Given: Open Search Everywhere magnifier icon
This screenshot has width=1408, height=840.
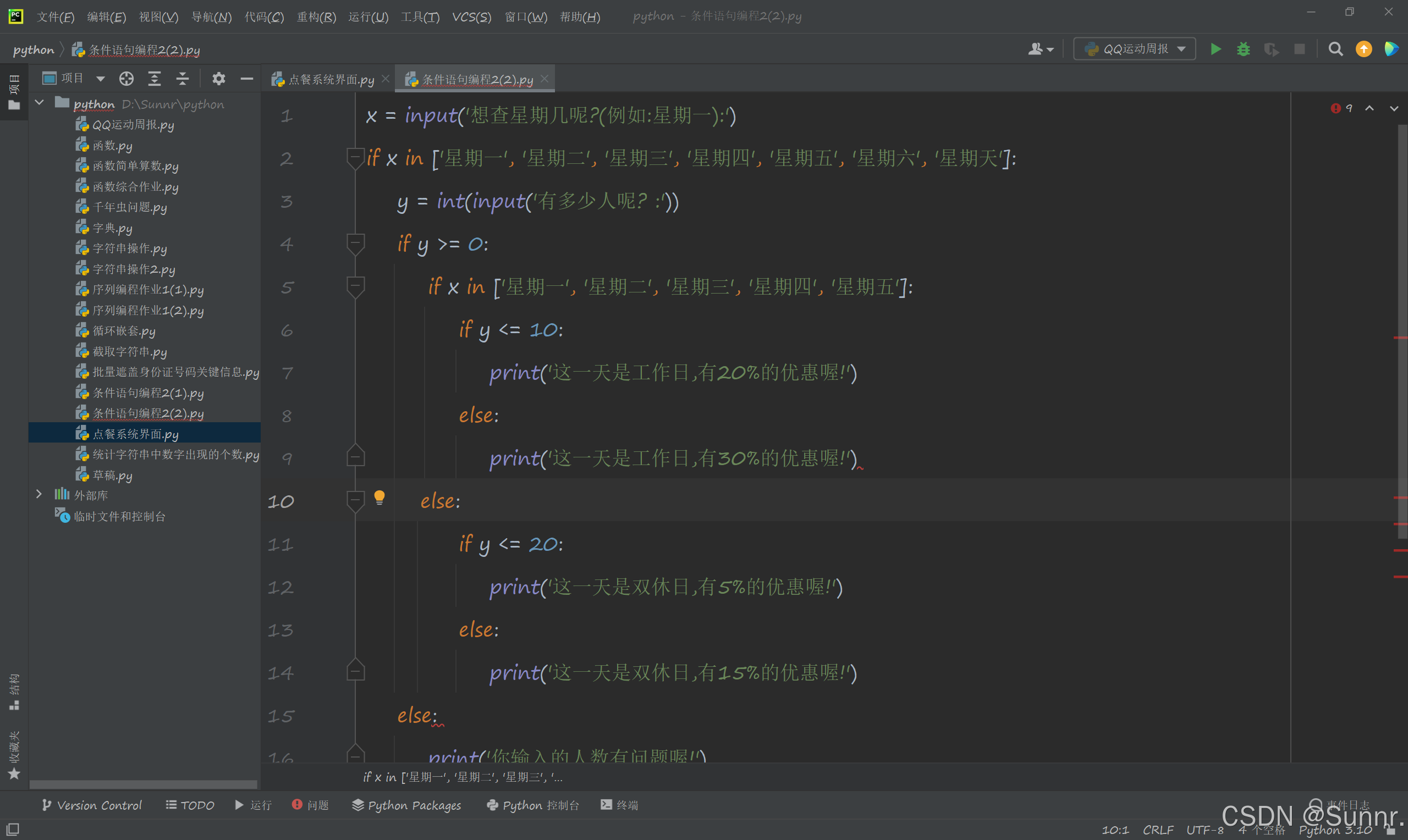Looking at the screenshot, I should tap(1335, 49).
